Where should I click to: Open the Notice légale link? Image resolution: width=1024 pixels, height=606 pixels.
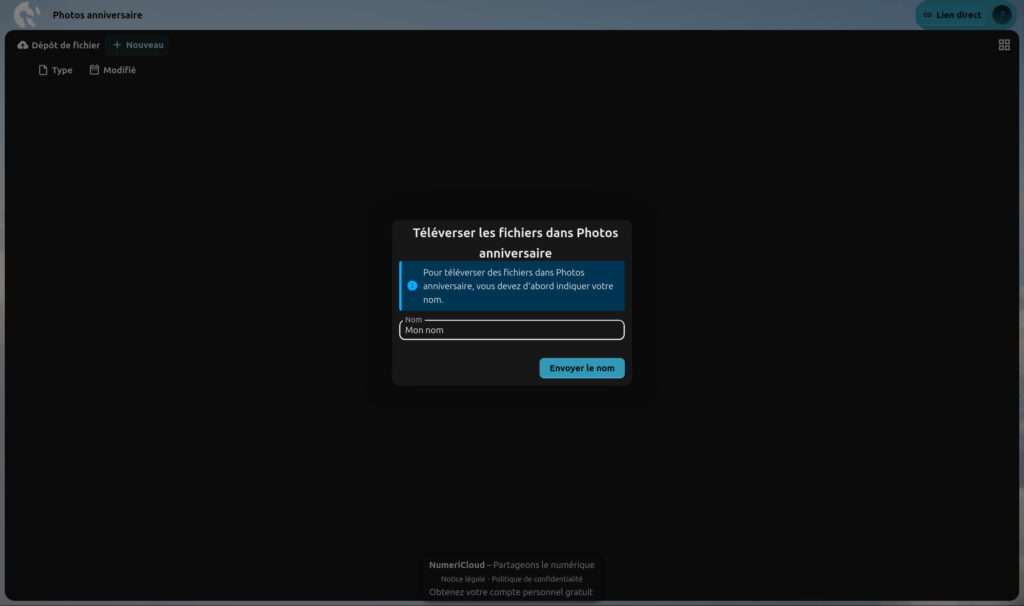pos(462,579)
